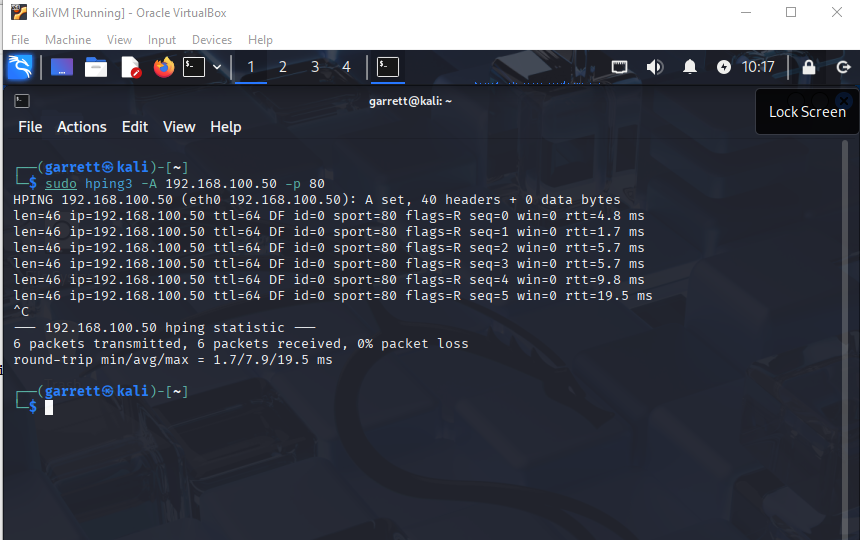Open the terminal Edit menu
Viewport: 860px width, 540px height.
pyautogui.click(x=135, y=127)
